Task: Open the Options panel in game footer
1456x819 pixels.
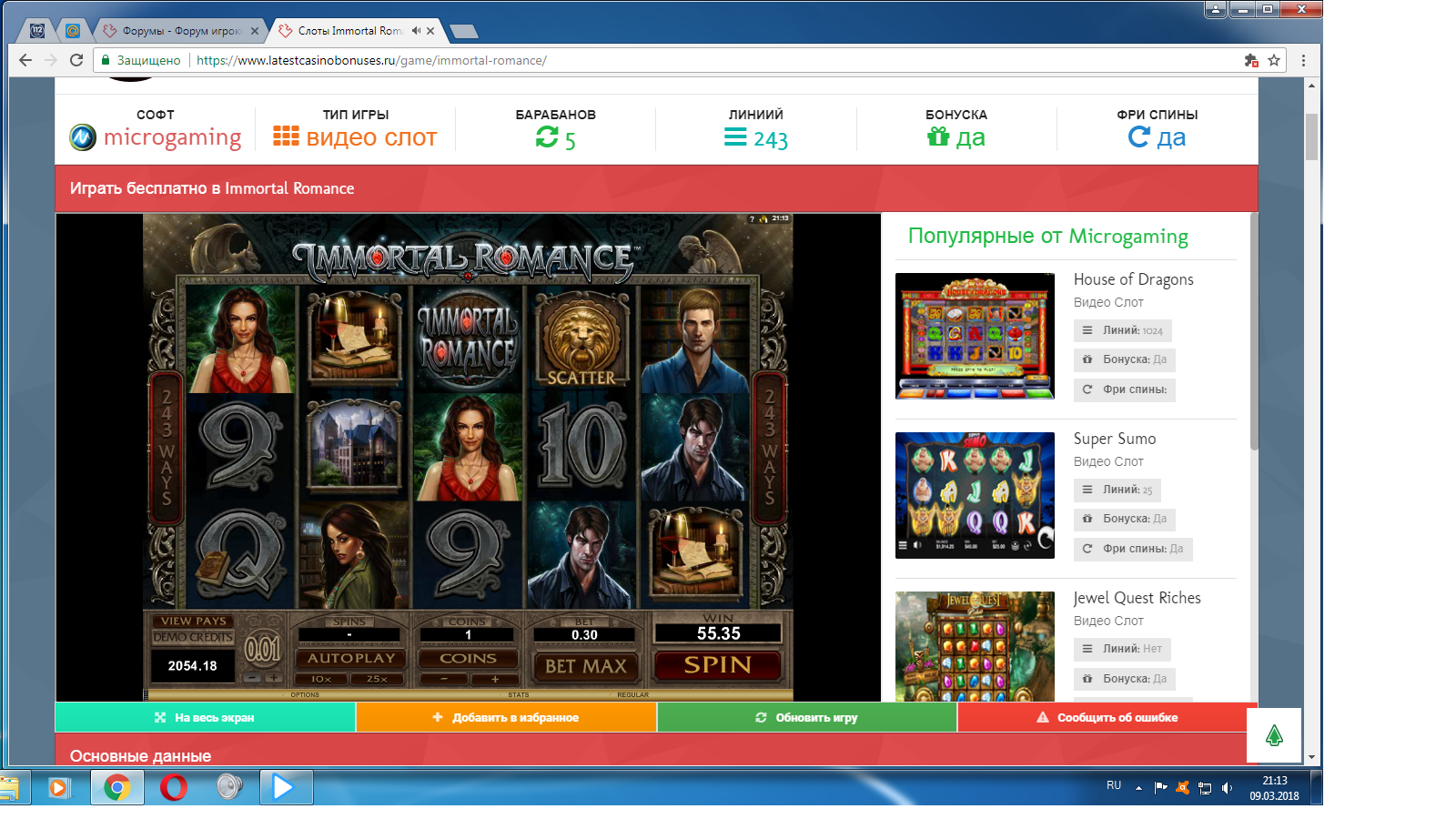Action: 305,694
